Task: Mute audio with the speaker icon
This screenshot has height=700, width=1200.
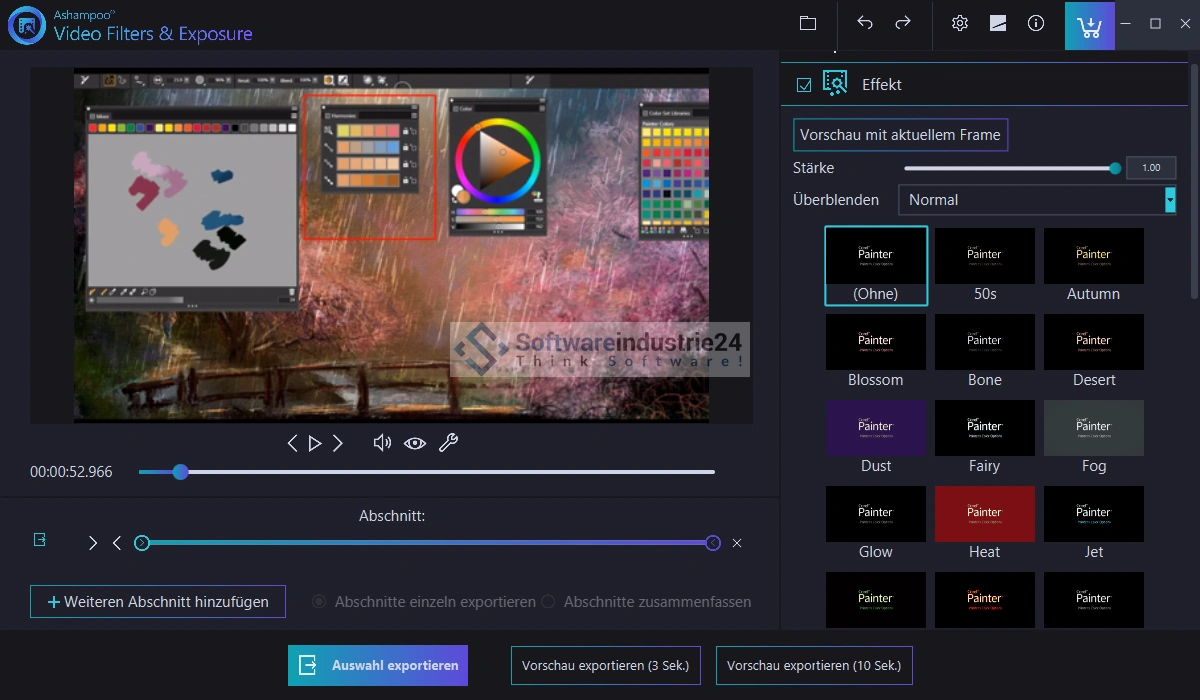Action: point(381,443)
